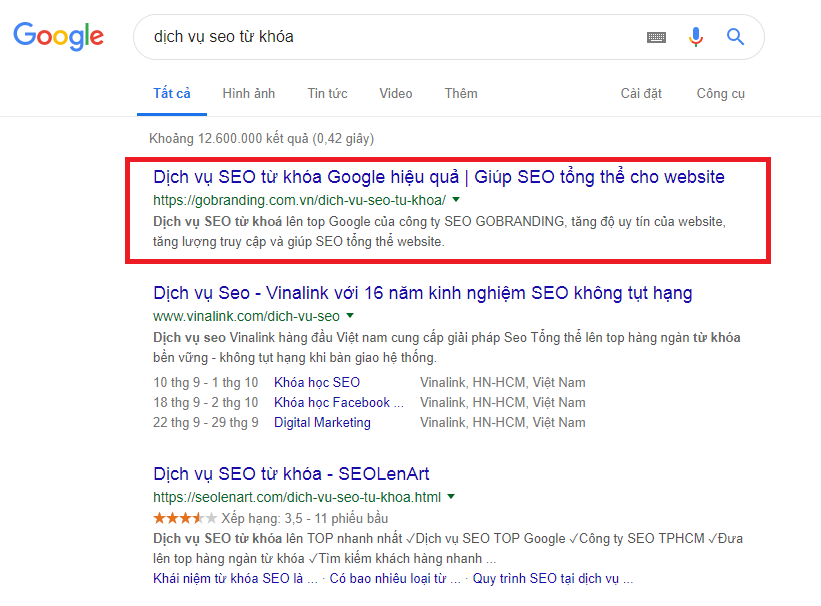Click the gobranding result description snippet

pos(439,232)
